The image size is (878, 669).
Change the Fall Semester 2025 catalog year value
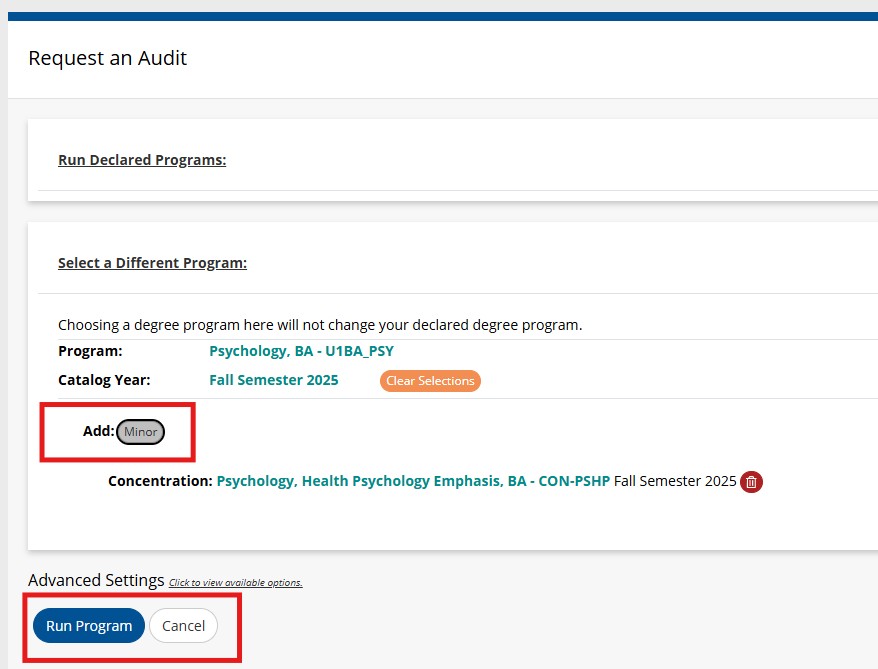click(x=274, y=380)
